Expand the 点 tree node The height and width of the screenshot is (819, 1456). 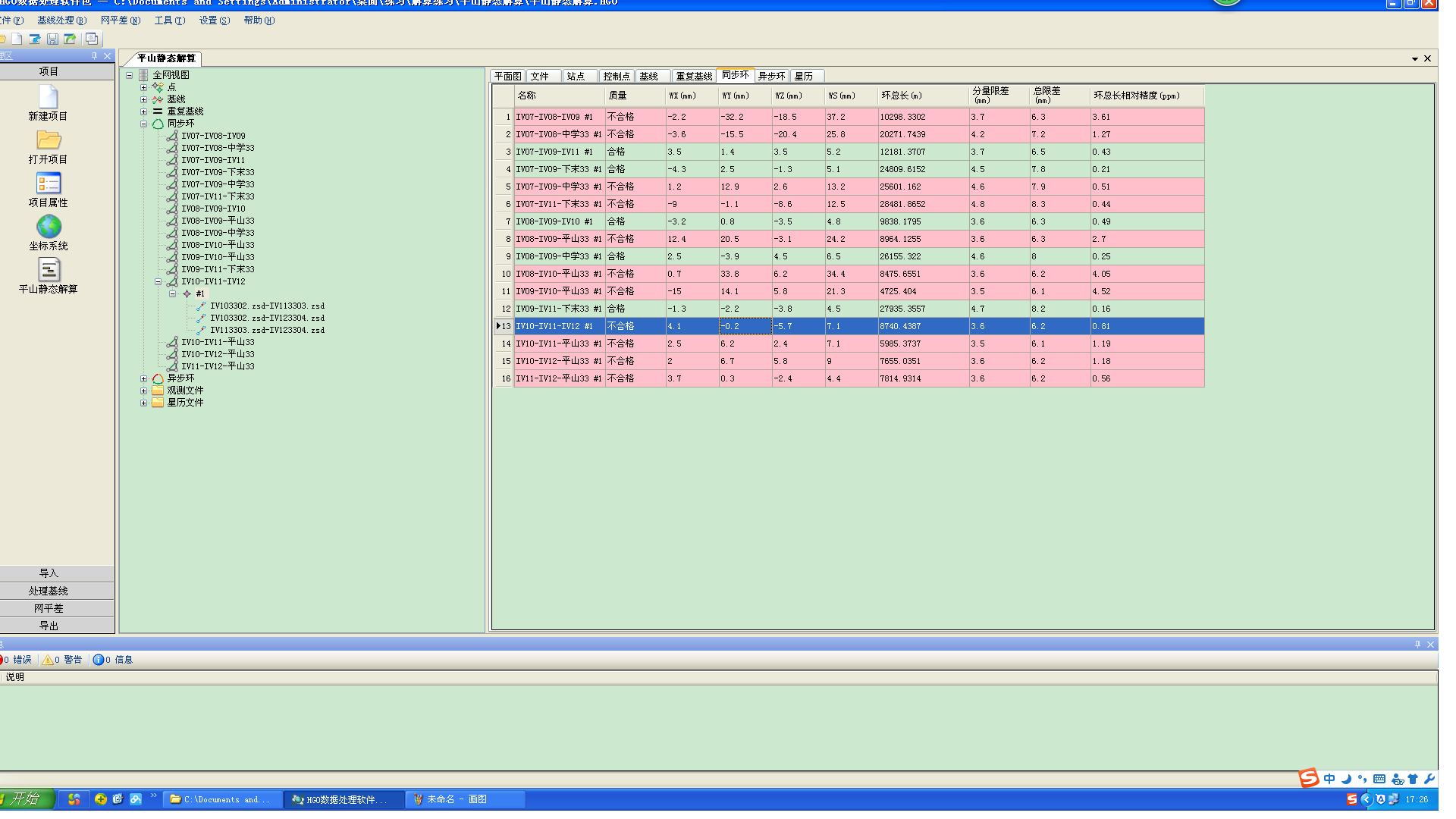[x=143, y=87]
